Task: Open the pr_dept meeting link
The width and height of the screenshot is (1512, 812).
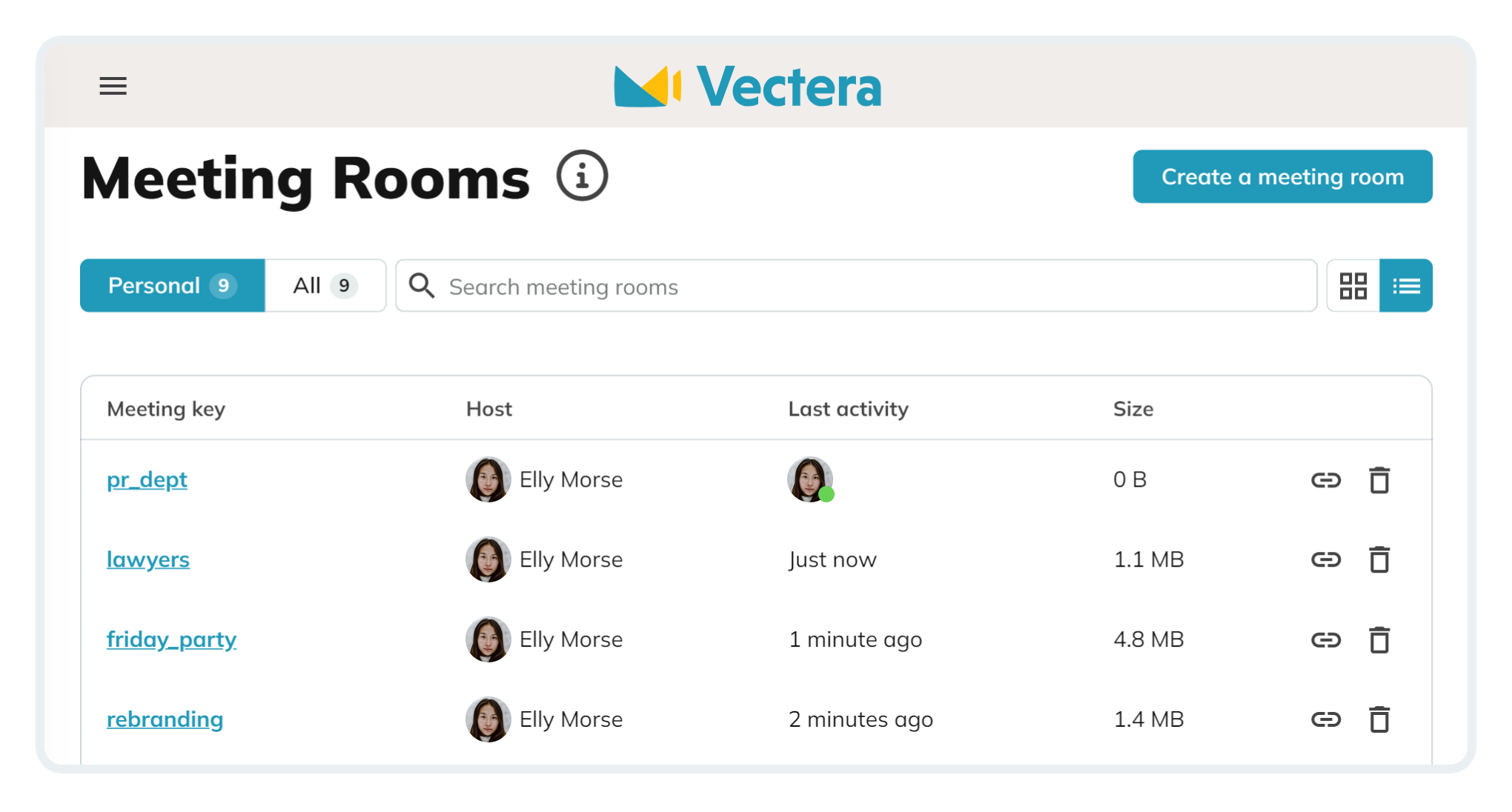Action: (147, 480)
